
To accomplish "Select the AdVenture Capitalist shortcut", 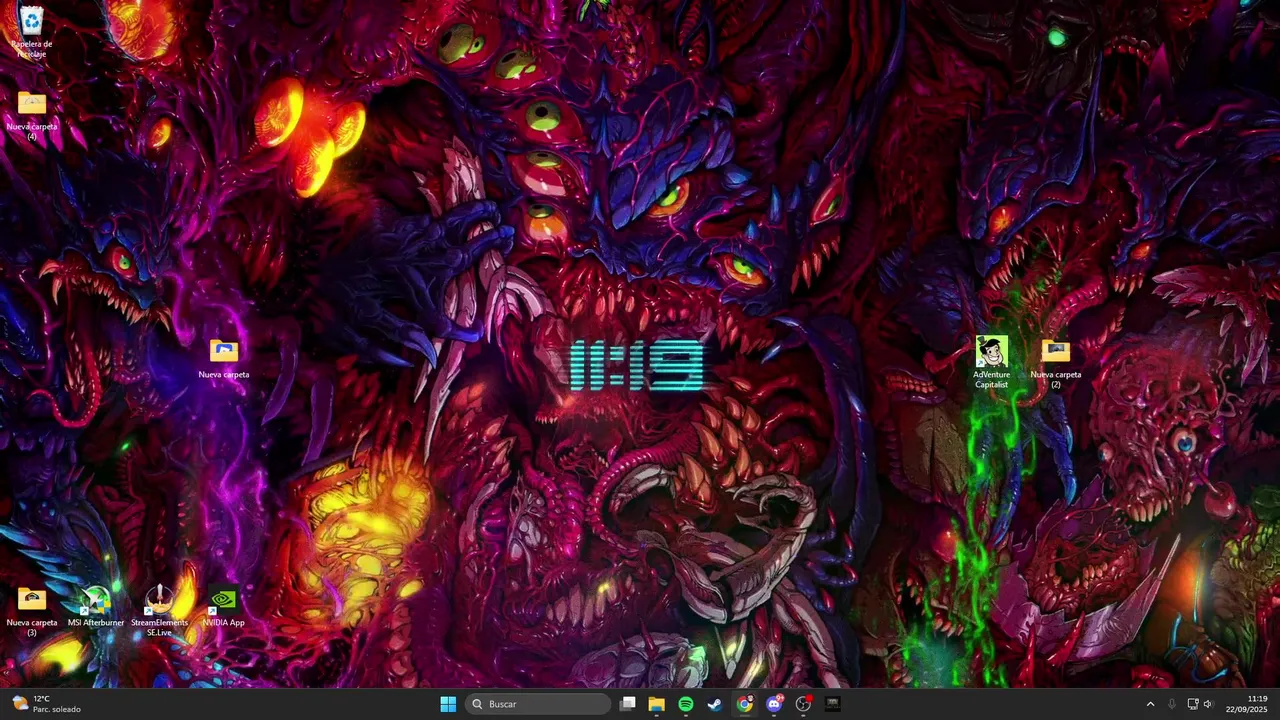I will coord(992,363).
